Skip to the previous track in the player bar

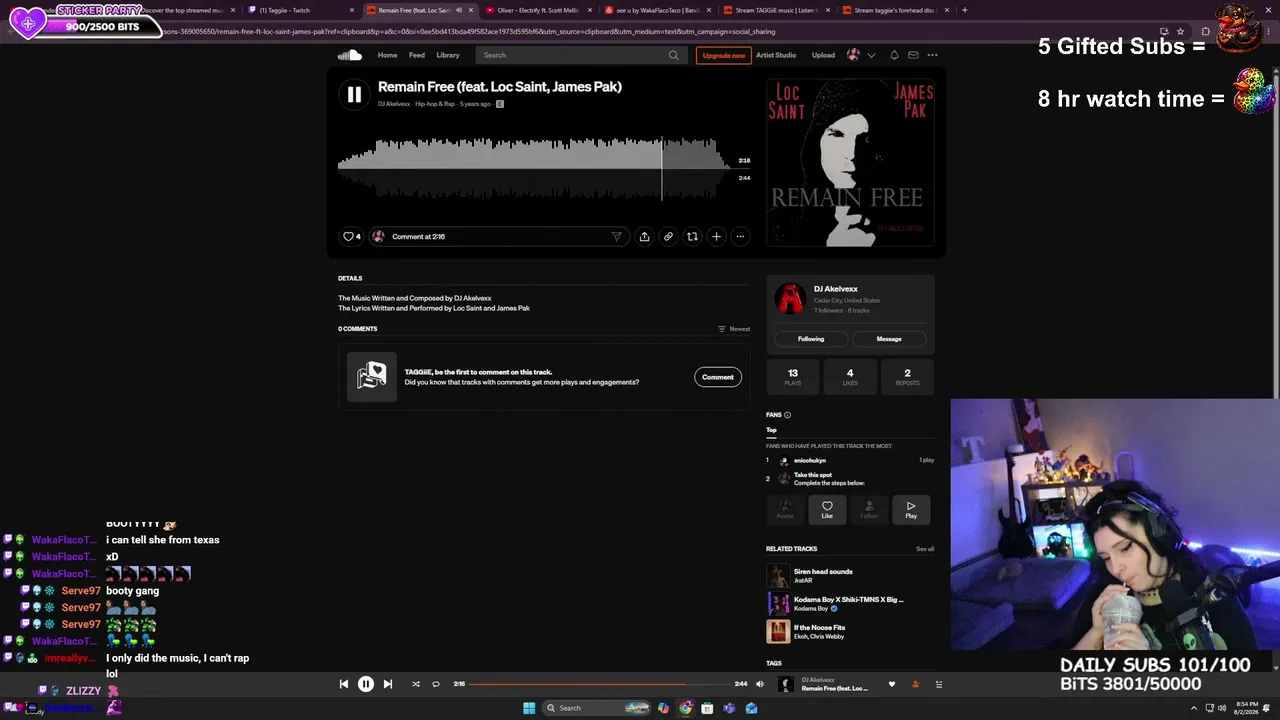(344, 684)
